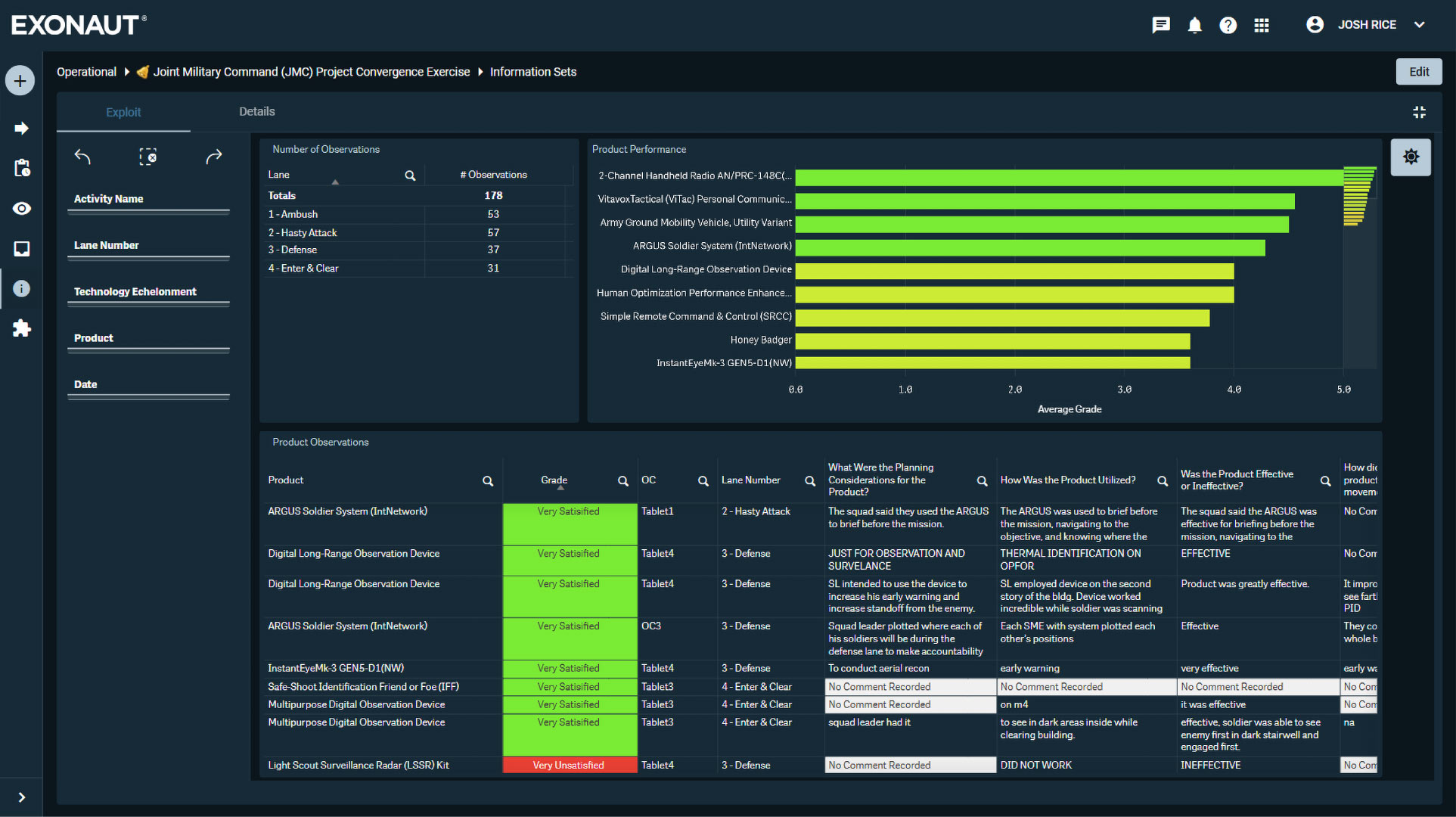Select the Exploit tab
The image size is (1456, 817).
coord(123,111)
